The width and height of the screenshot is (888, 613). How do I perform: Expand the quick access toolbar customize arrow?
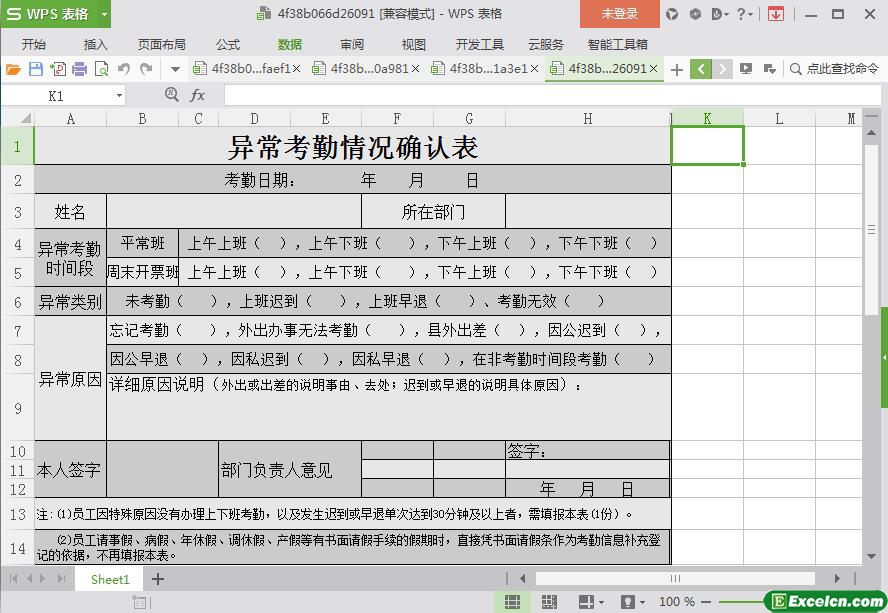click(175, 69)
